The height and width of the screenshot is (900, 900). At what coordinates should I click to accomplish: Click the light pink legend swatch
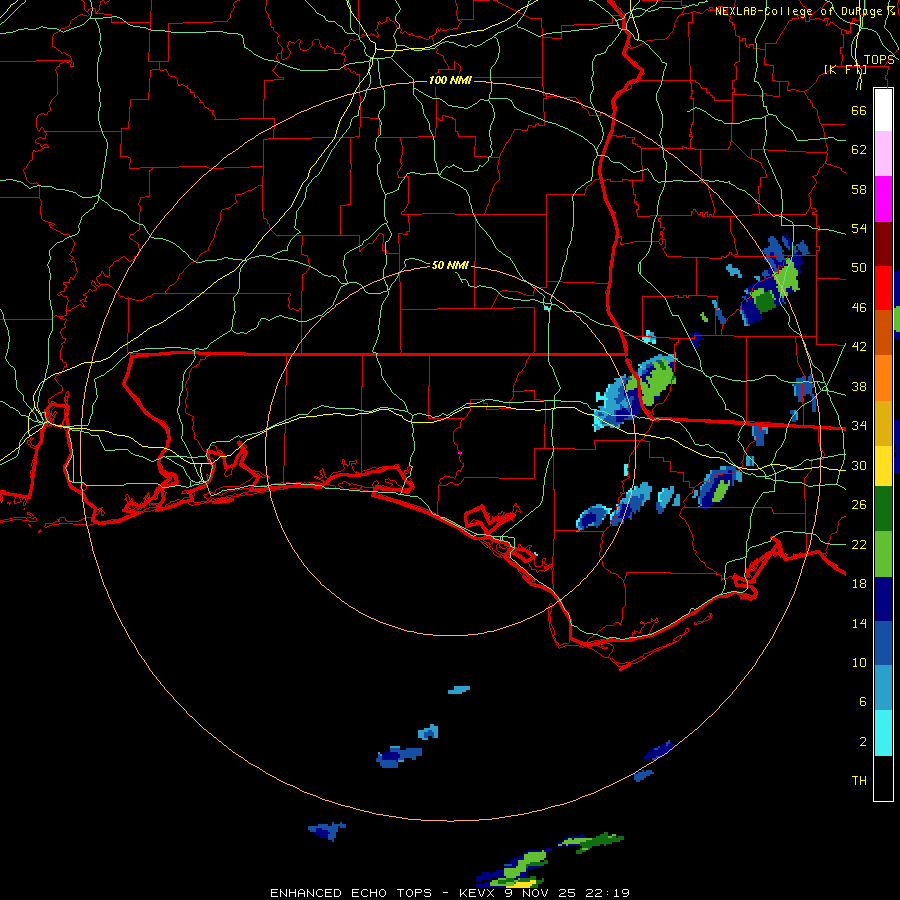(883, 154)
